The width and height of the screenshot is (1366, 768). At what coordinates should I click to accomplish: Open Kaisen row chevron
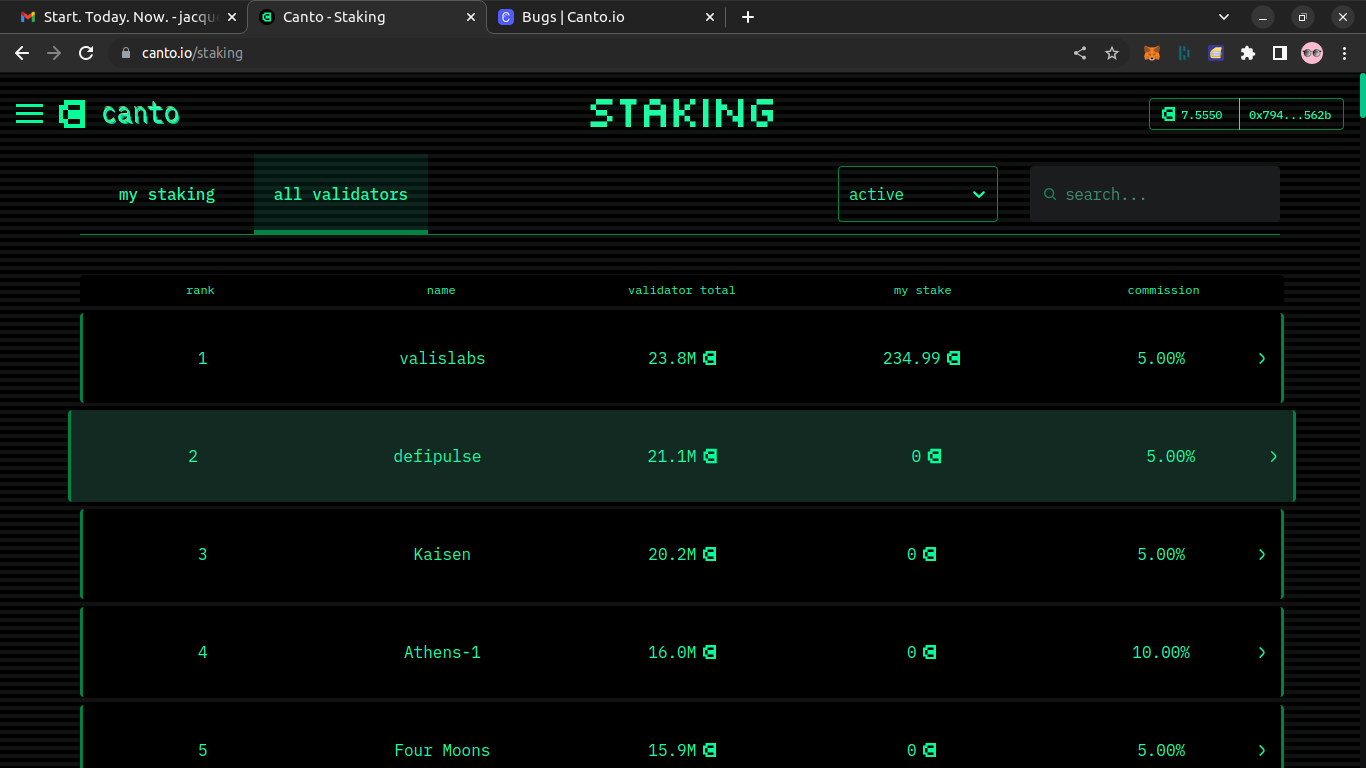[1262, 554]
